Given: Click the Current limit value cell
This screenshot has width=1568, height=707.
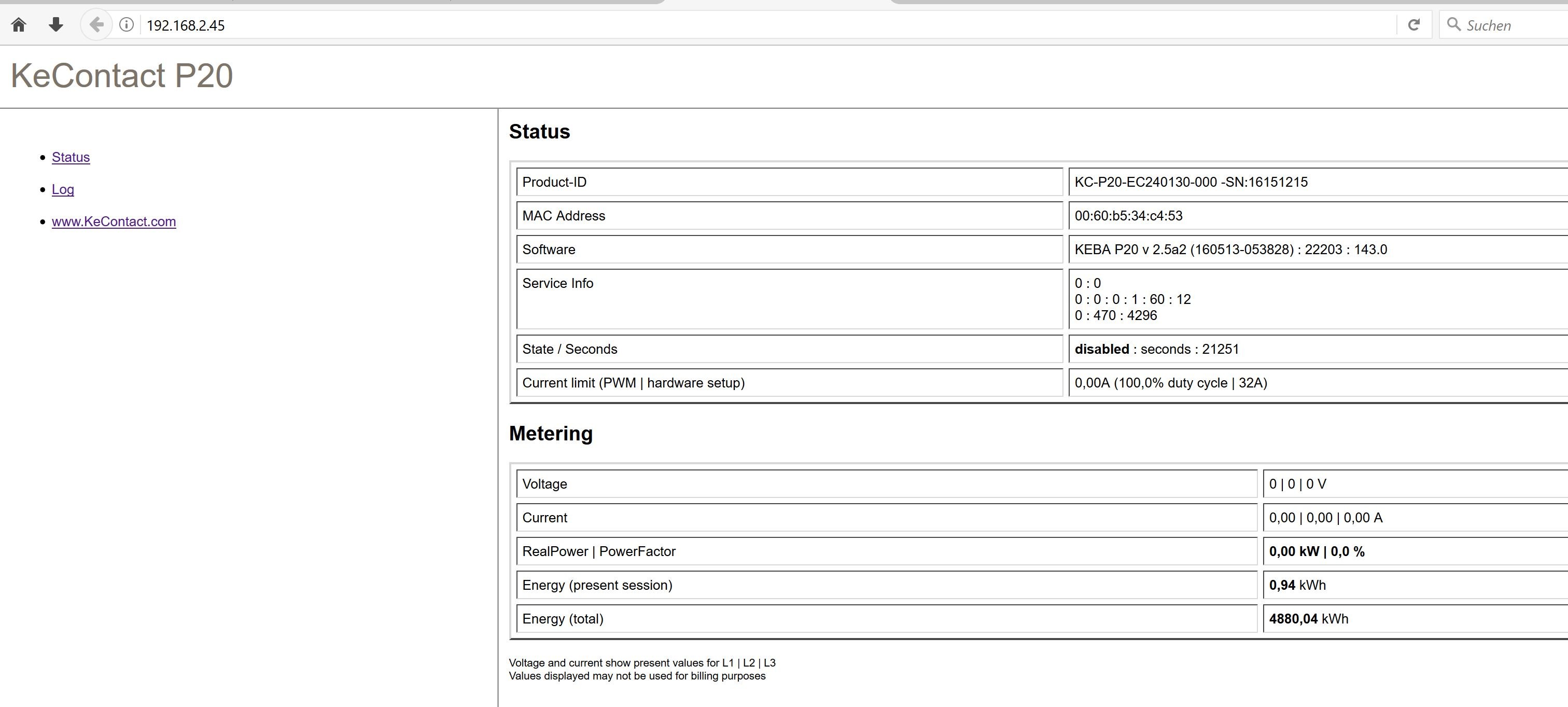Looking at the screenshot, I should (x=1170, y=383).
